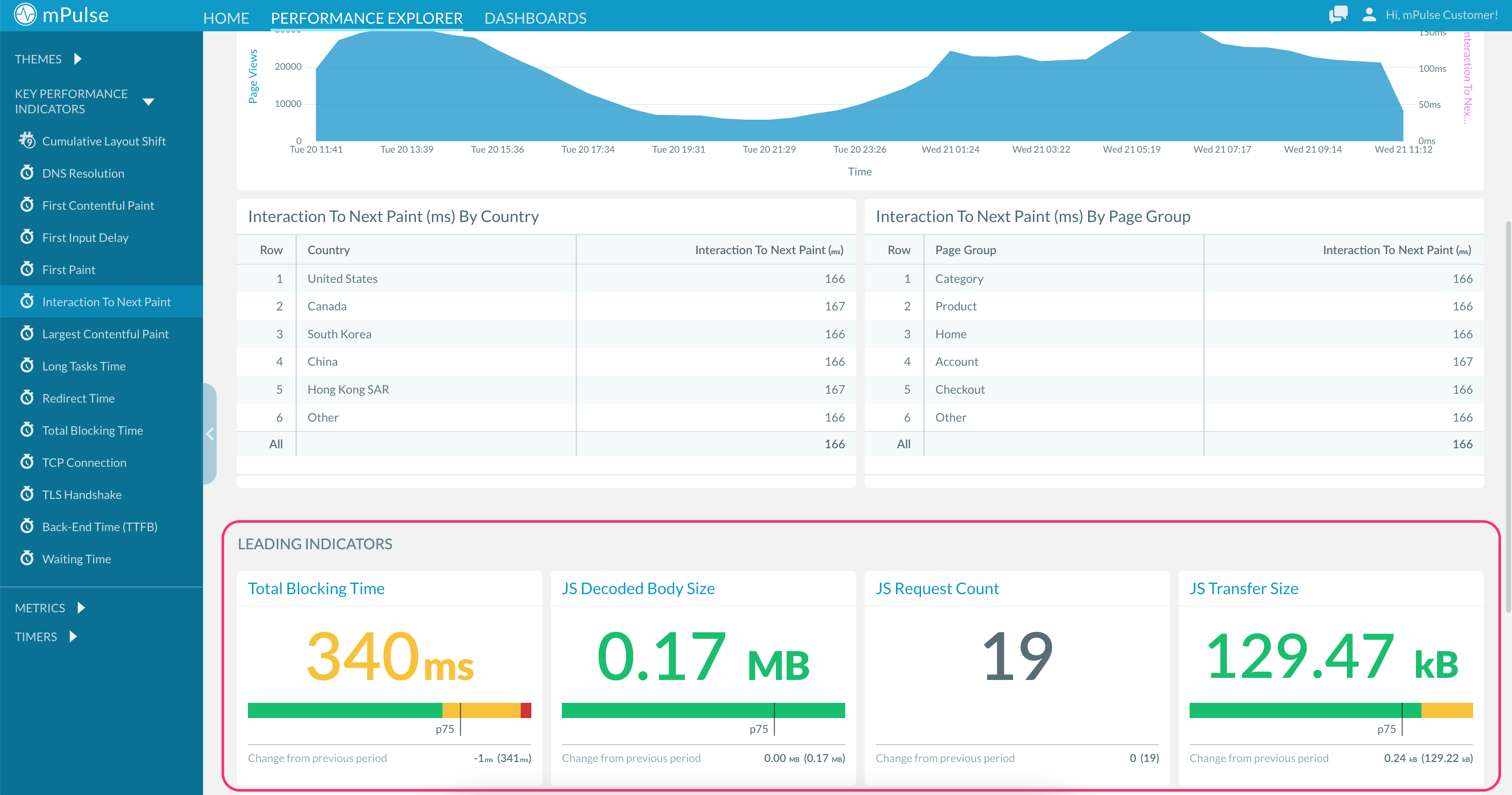Select the First Contentful Paint stopwatch icon
The width and height of the screenshot is (1512, 795).
point(27,205)
